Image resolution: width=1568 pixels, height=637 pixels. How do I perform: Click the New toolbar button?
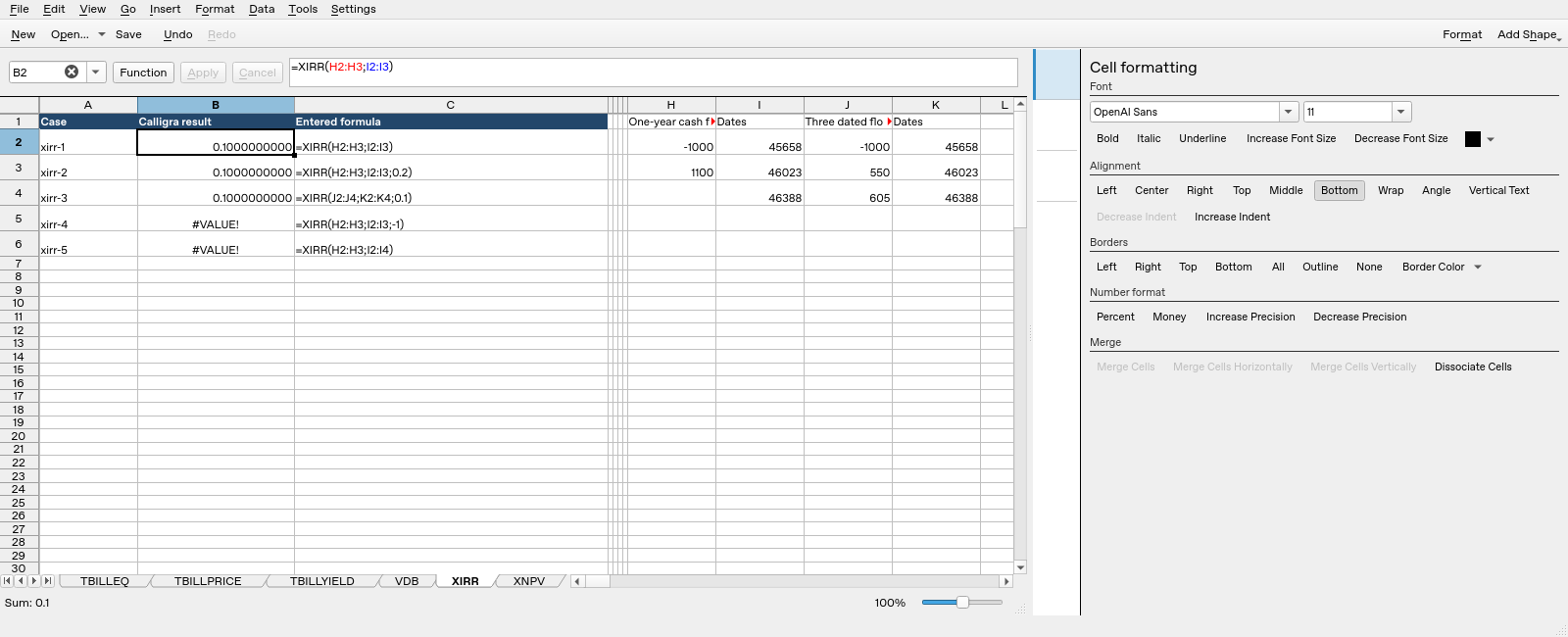tap(23, 34)
